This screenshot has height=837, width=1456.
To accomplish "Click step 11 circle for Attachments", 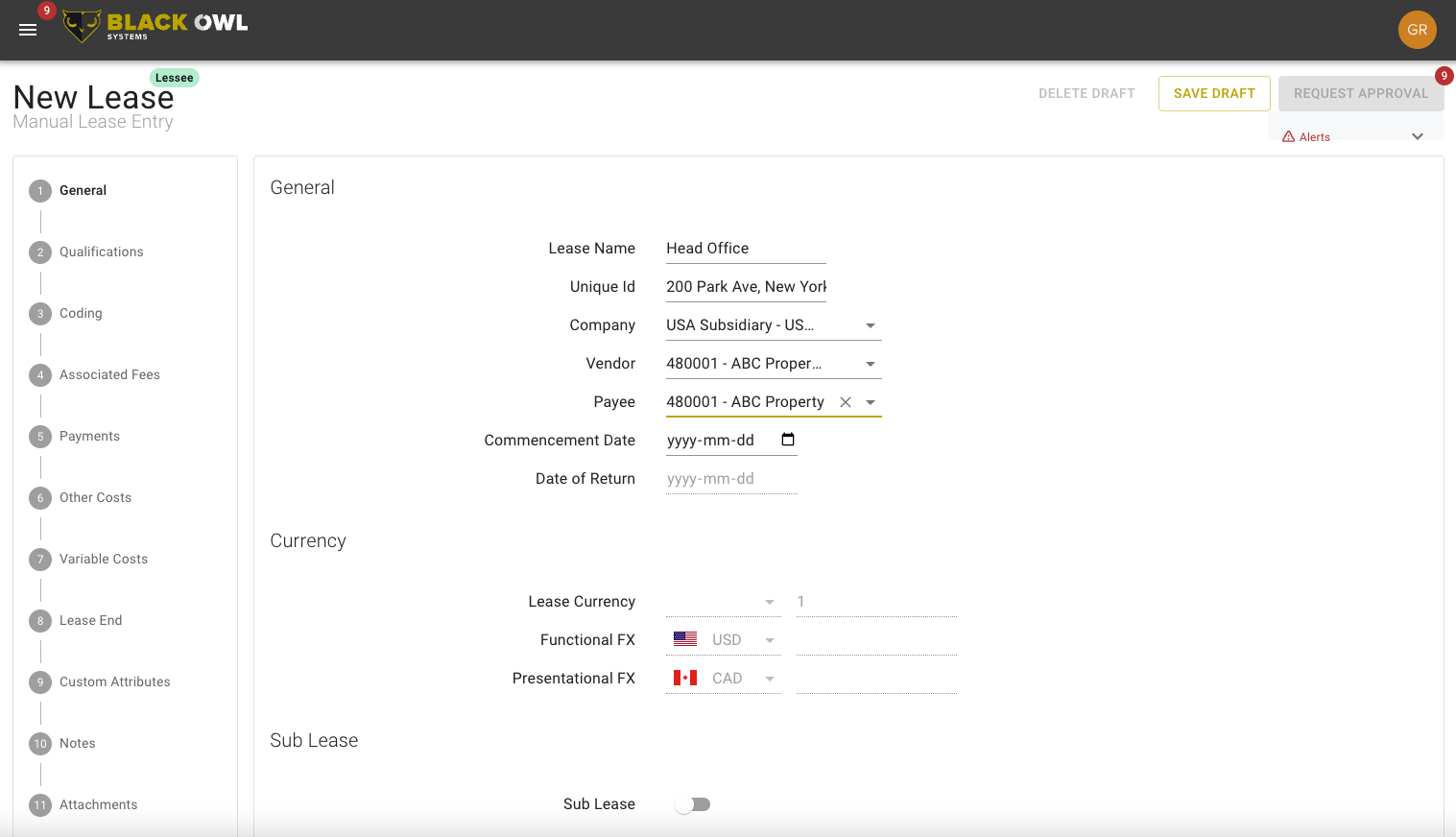I will pos(40,805).
